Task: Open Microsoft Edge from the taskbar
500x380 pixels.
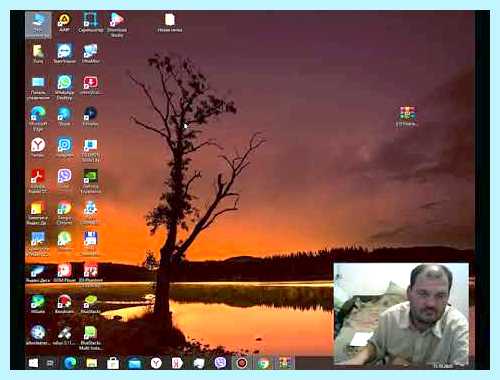Action: (70, 363)
